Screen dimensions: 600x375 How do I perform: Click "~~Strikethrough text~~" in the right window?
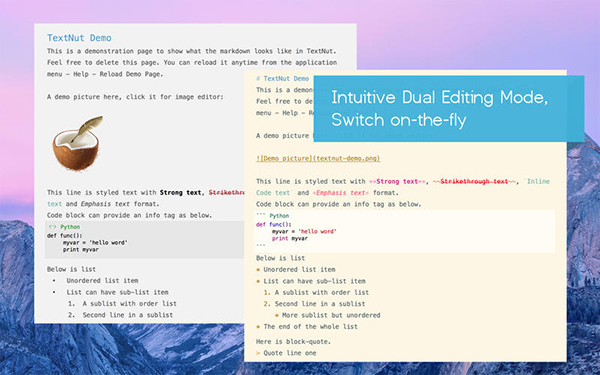(474, 181)
